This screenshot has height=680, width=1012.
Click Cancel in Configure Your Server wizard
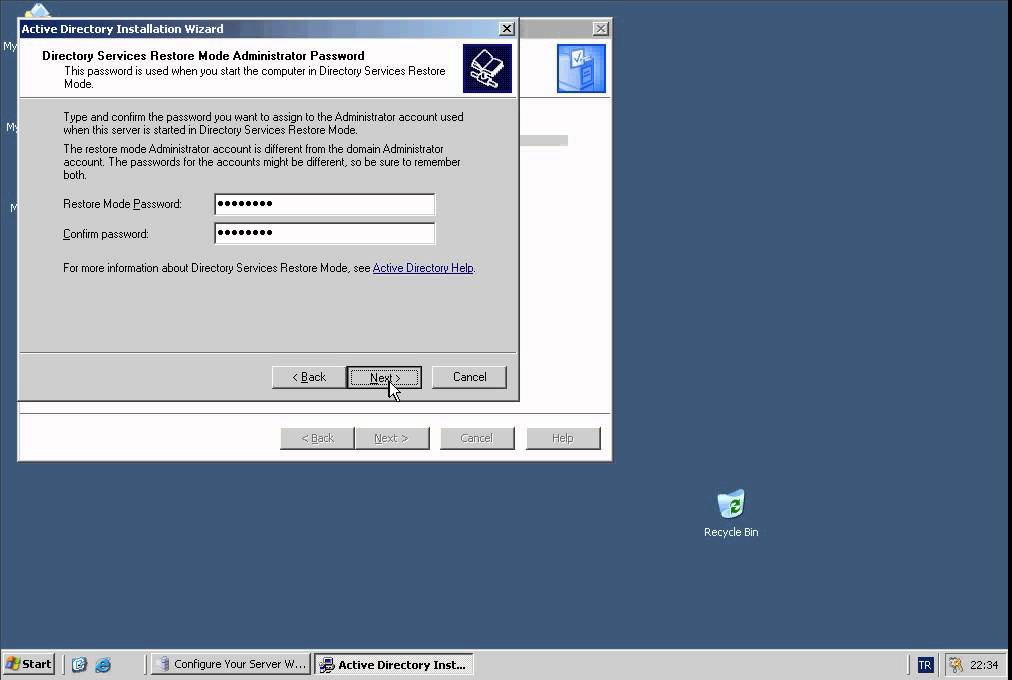(477, 438)
